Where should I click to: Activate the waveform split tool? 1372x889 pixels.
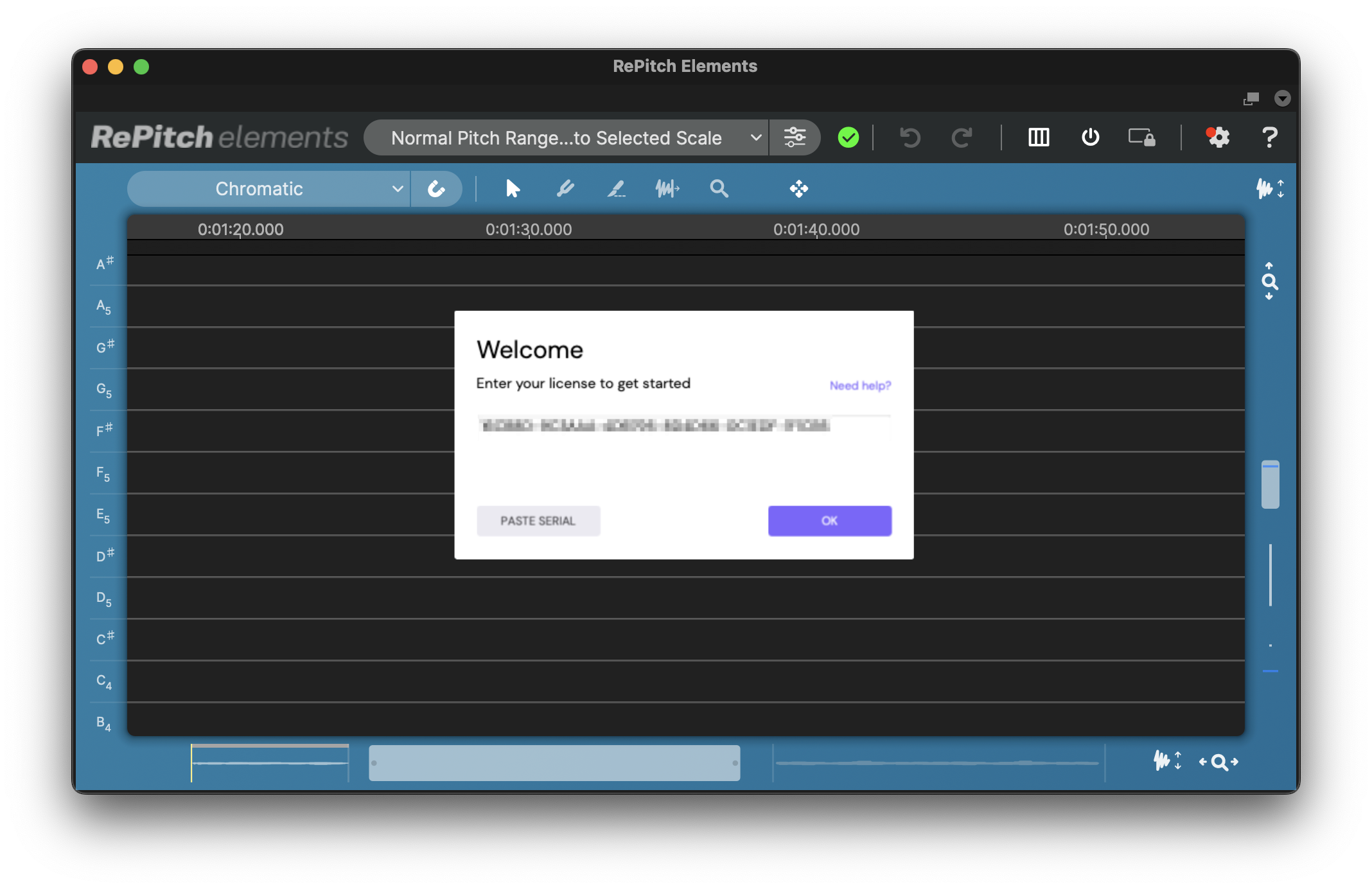(x=667, y=189)
